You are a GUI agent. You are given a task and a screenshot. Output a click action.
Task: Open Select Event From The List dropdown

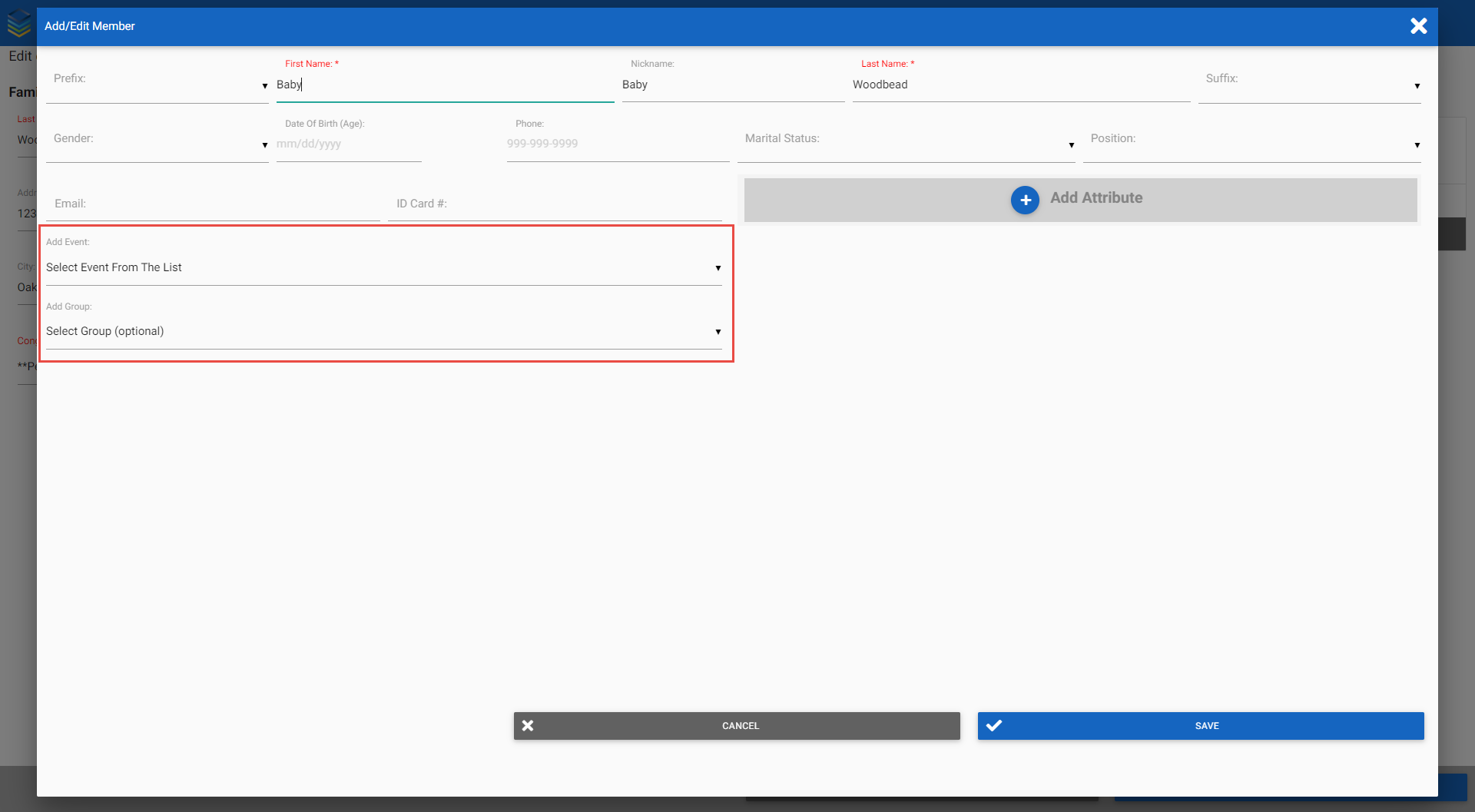pyautogui.click(x=384, y=267)
